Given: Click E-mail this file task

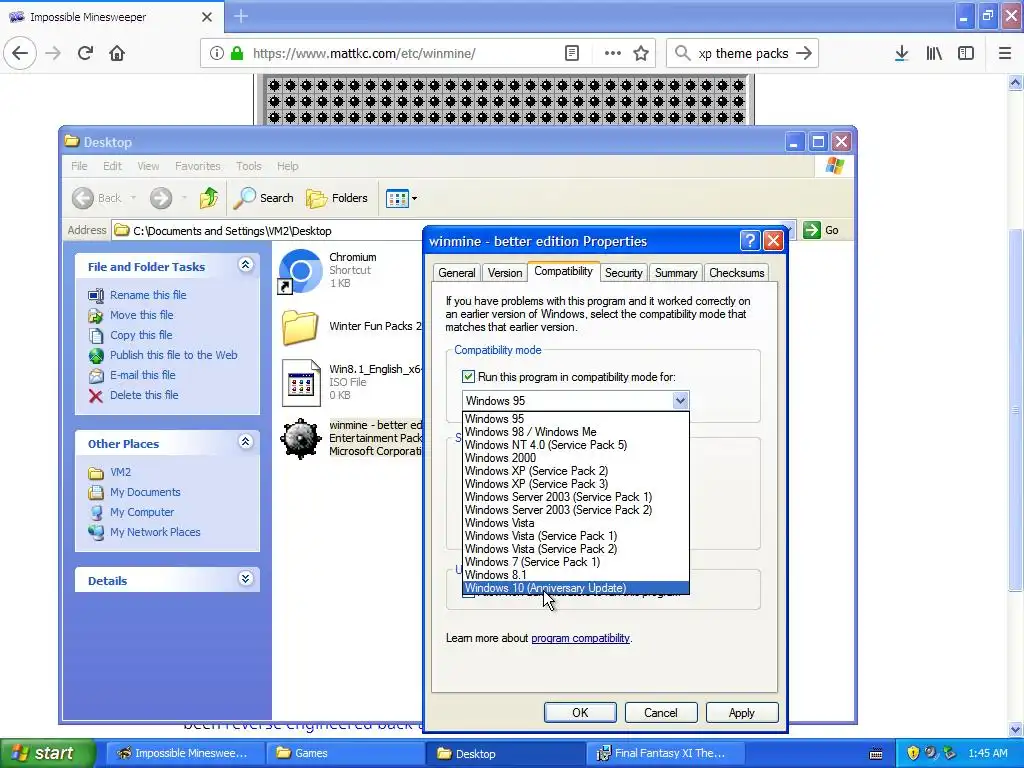Looking at the screenshot, I should [142, 375].
